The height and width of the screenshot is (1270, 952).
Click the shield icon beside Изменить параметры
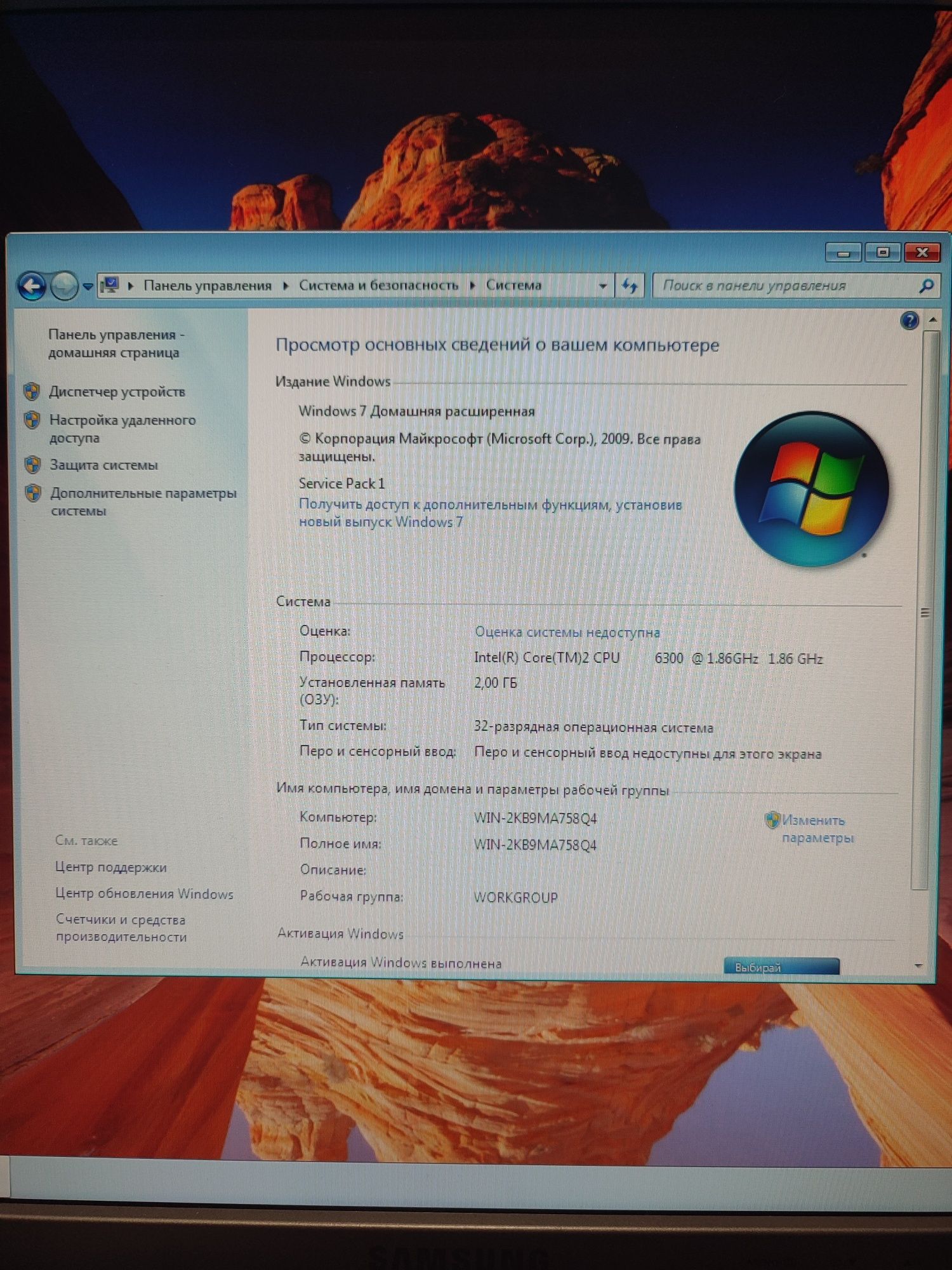click(772, 820)
